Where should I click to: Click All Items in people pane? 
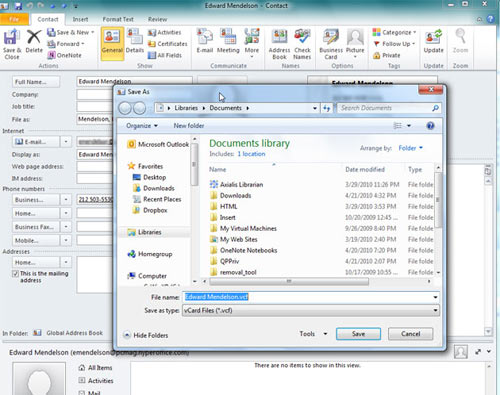click(95, 368)
